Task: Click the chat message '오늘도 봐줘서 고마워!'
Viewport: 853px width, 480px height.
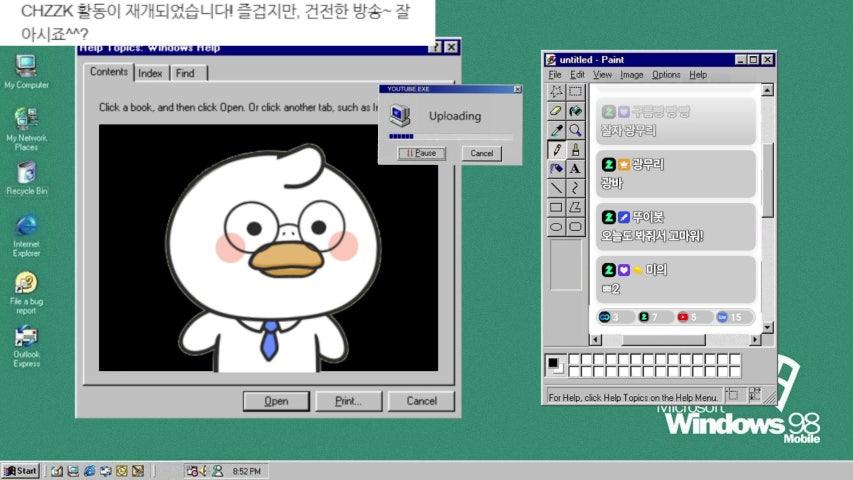Action: click(x=652, y=236)
